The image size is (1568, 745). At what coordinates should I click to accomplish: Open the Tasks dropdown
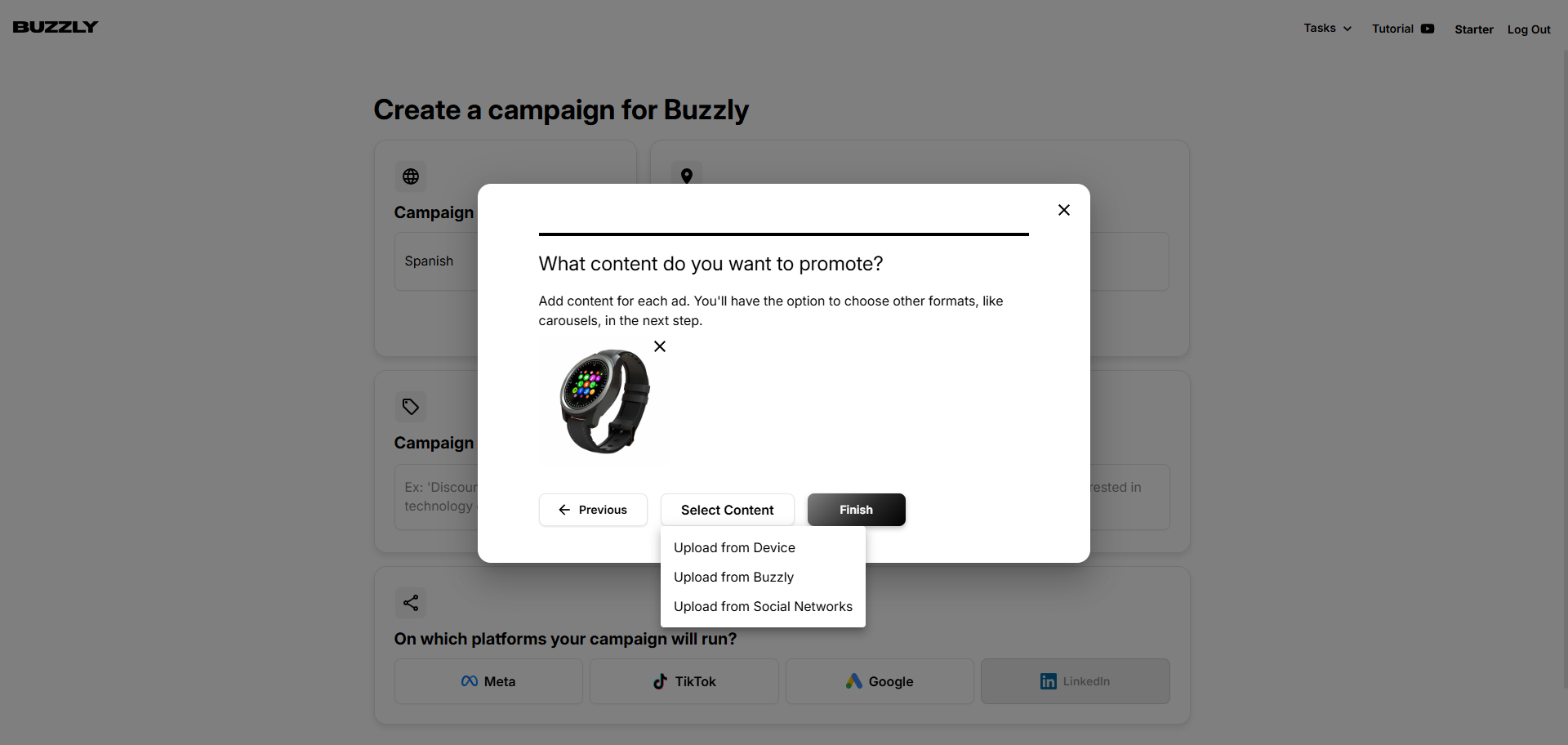(x=1326, y=28)
